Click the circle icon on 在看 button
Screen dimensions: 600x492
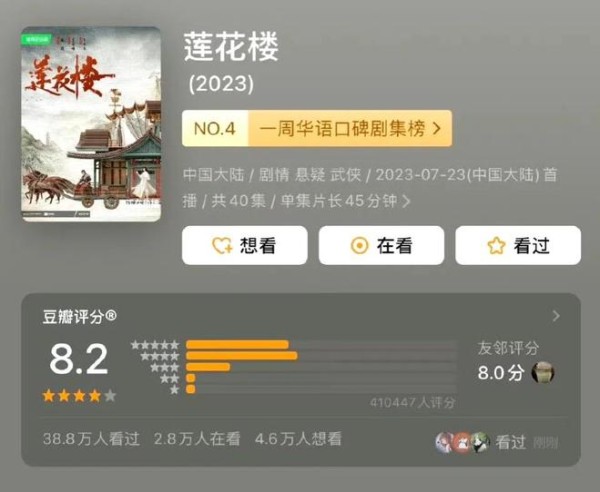pyautogui.click(x=359, y=246)
